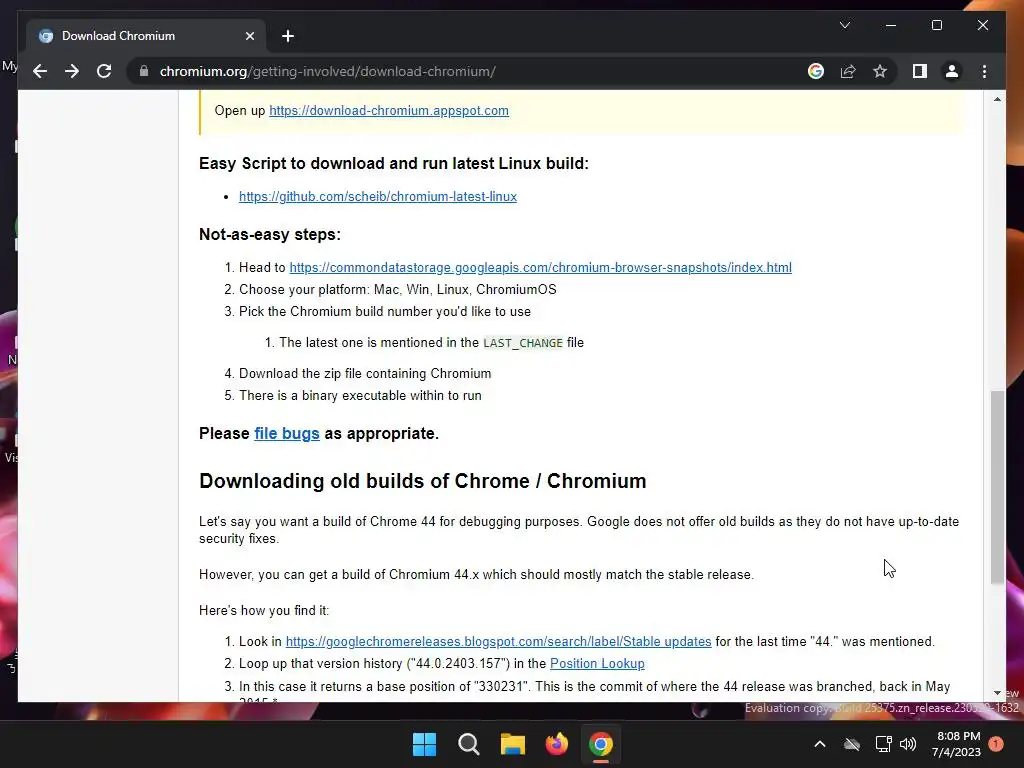This screenshot has height=768, width=1024.
Task: Open File Explorer from taskbar
Action: [x=513, y=744]
